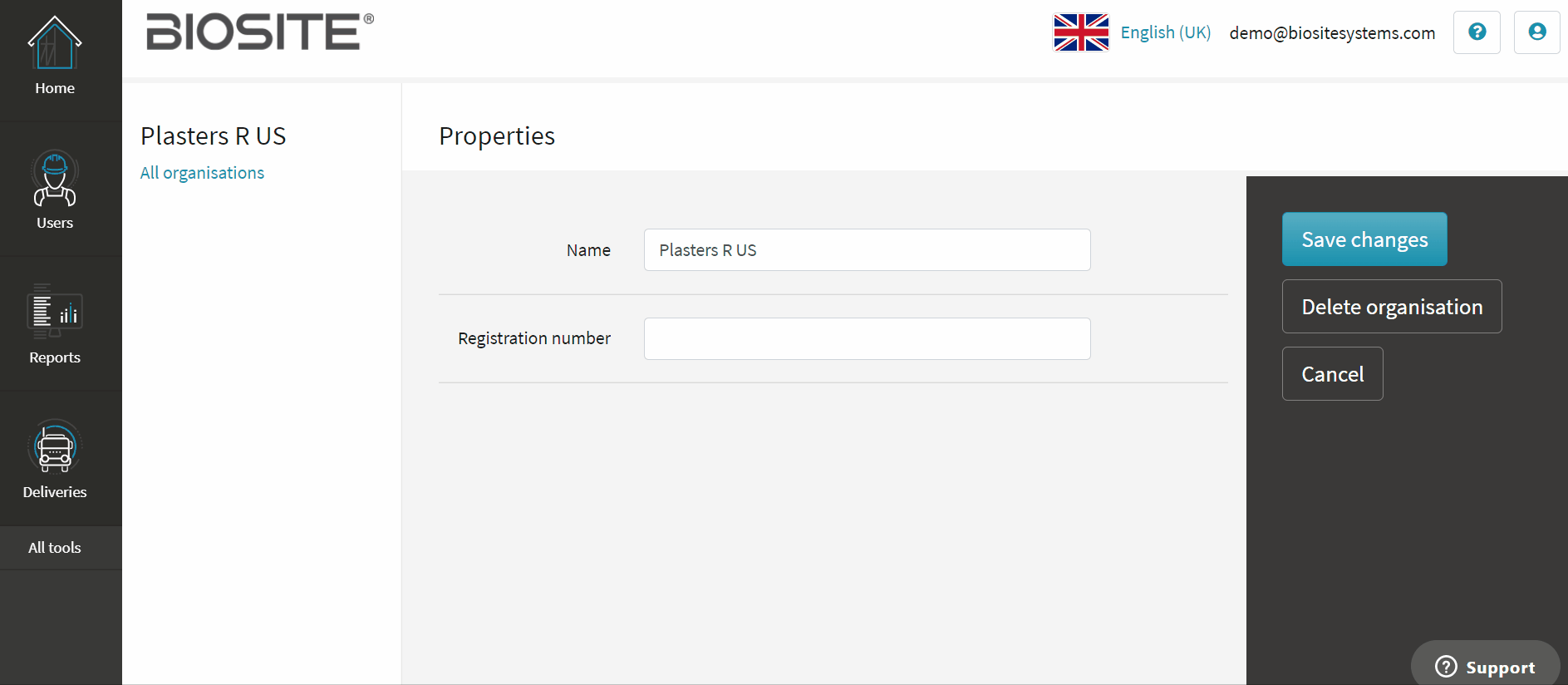The height and width of the screenshot is (685, 1568).
Task: Open the user account profile icon
Action: 1536,32
